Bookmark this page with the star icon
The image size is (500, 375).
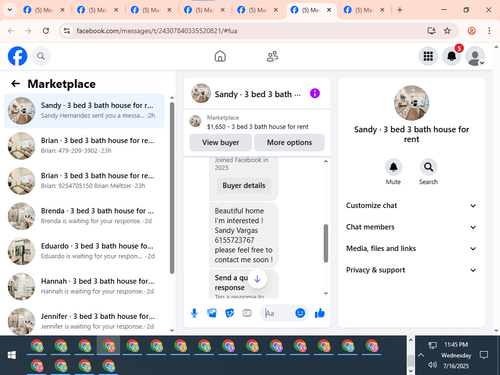click(x=447, y=31)
